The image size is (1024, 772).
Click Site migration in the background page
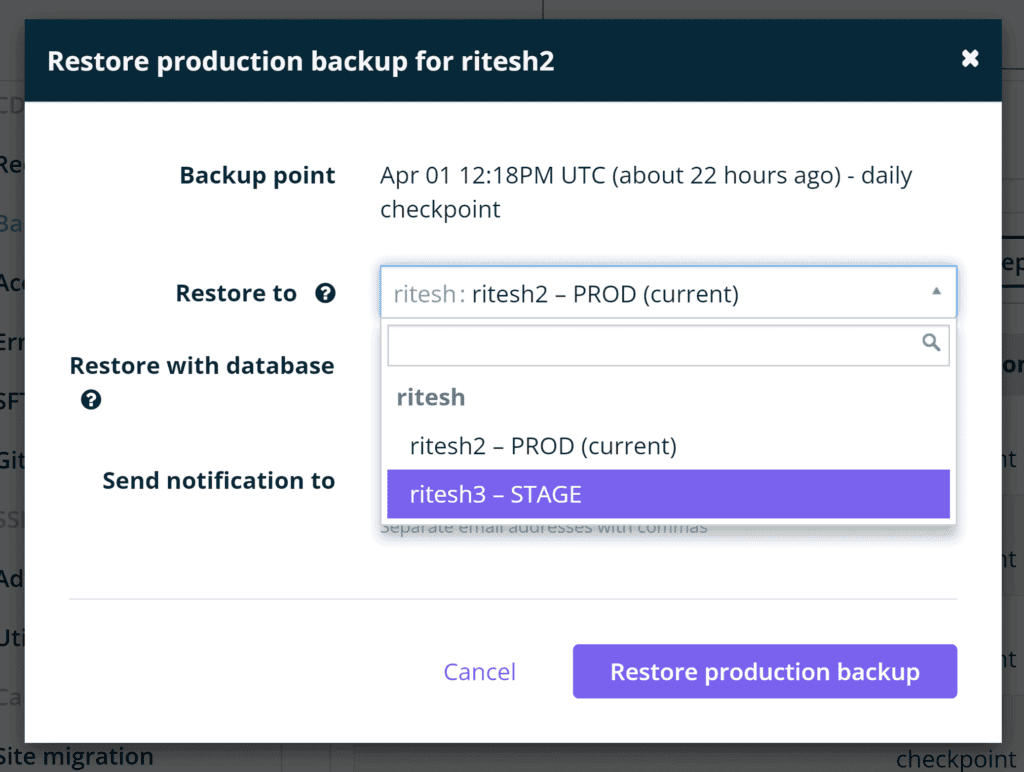[76, 757]
